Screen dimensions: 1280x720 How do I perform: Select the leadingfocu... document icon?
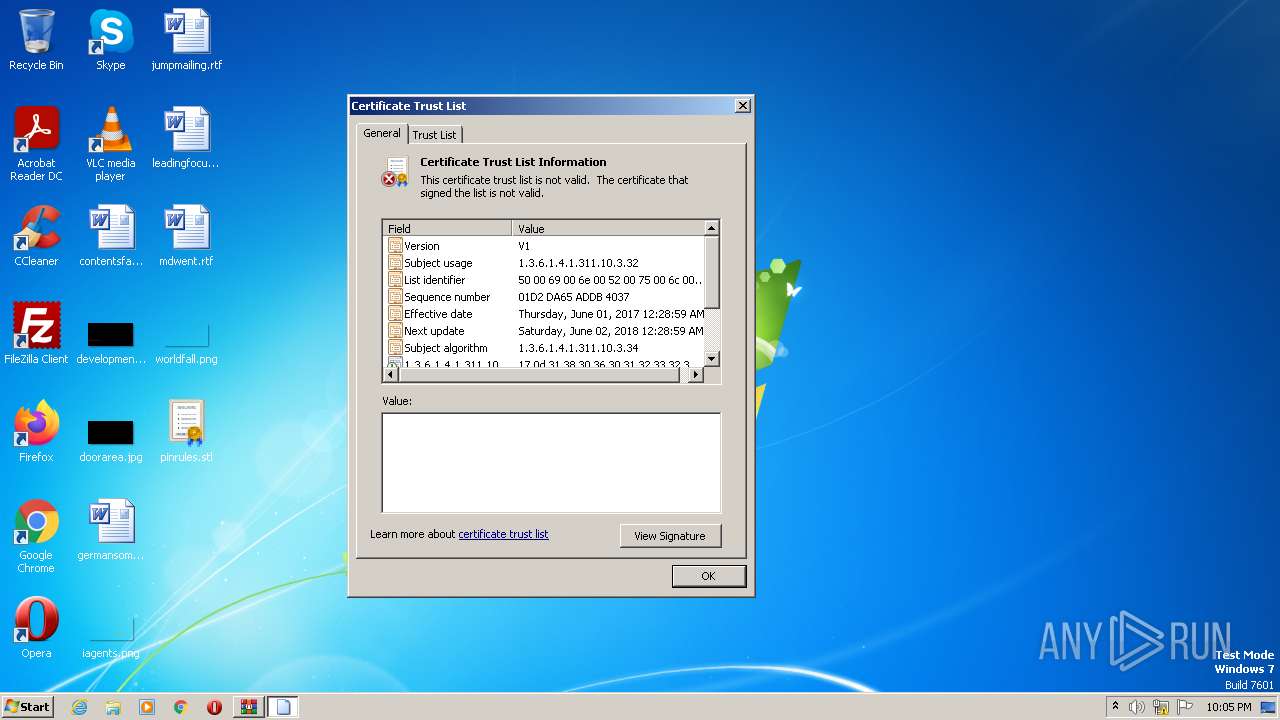(x=187, y=138)
